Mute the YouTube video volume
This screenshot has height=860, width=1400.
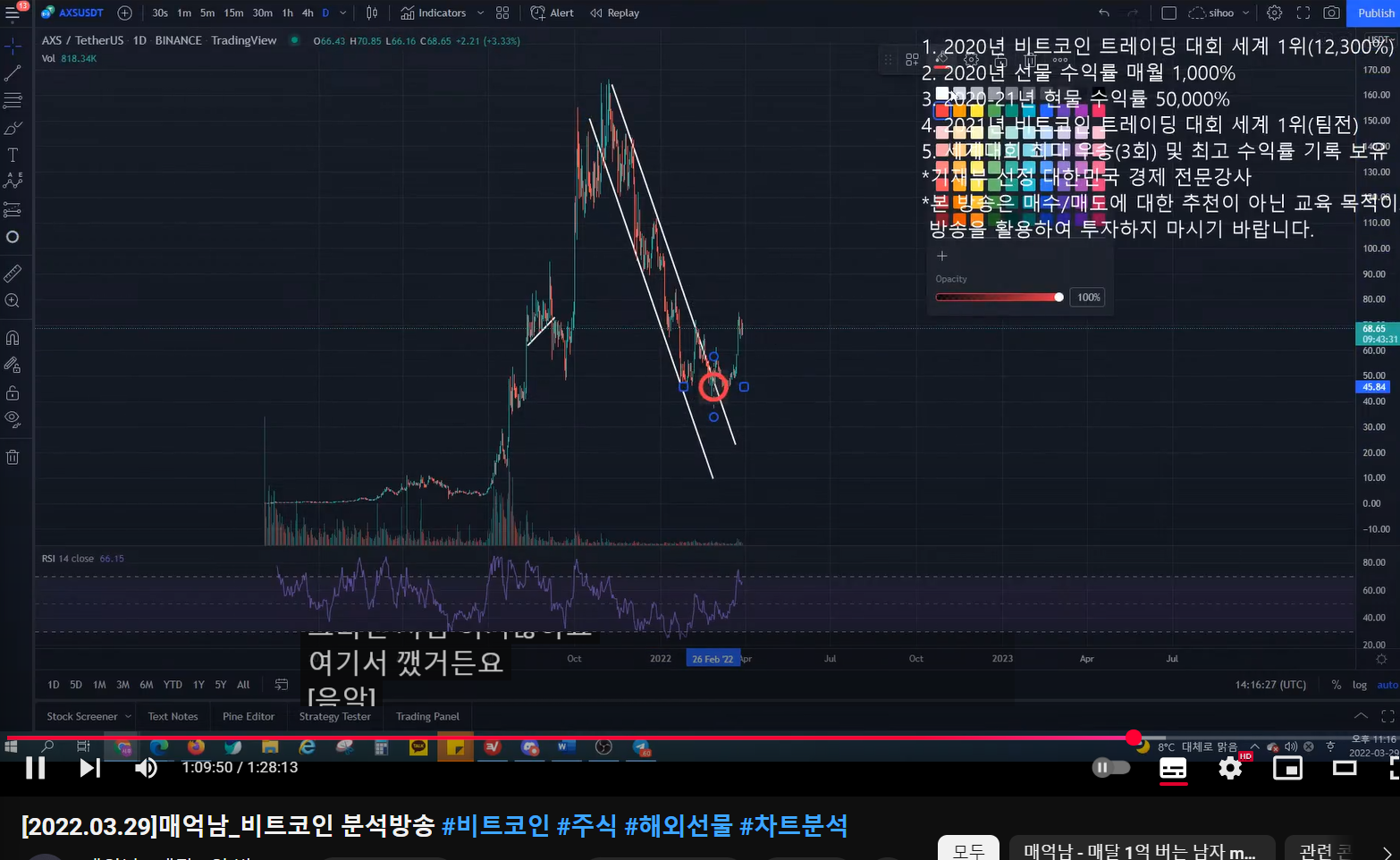click(146, 768)
